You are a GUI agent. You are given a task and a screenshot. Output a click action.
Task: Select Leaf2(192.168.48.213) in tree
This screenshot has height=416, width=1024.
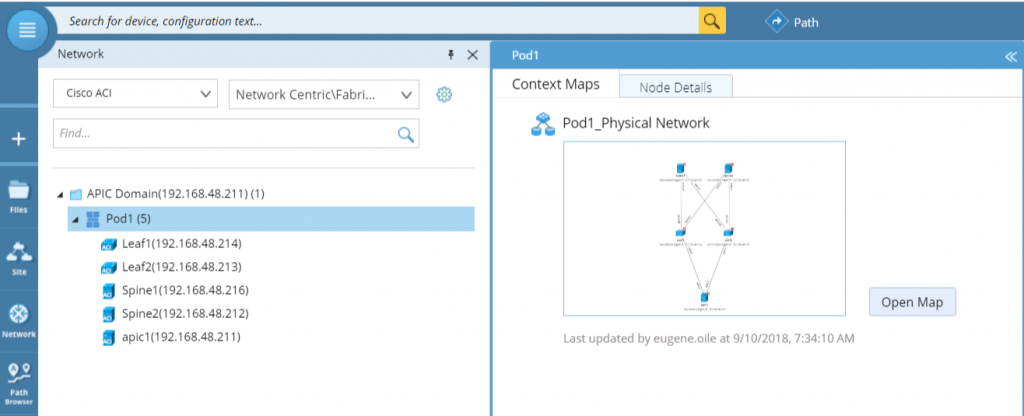click(182, 267)
